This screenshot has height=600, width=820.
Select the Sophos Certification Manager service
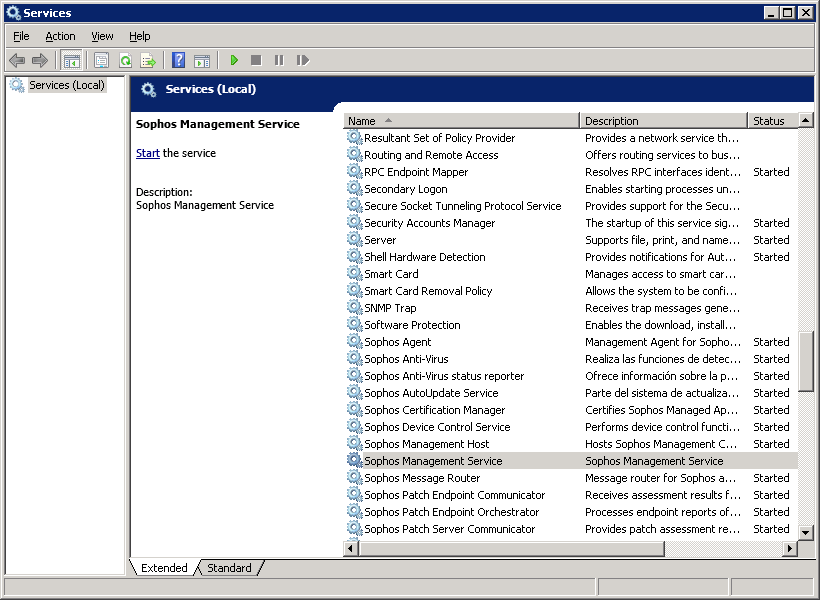pyautogui.click(x=435, y=410)
